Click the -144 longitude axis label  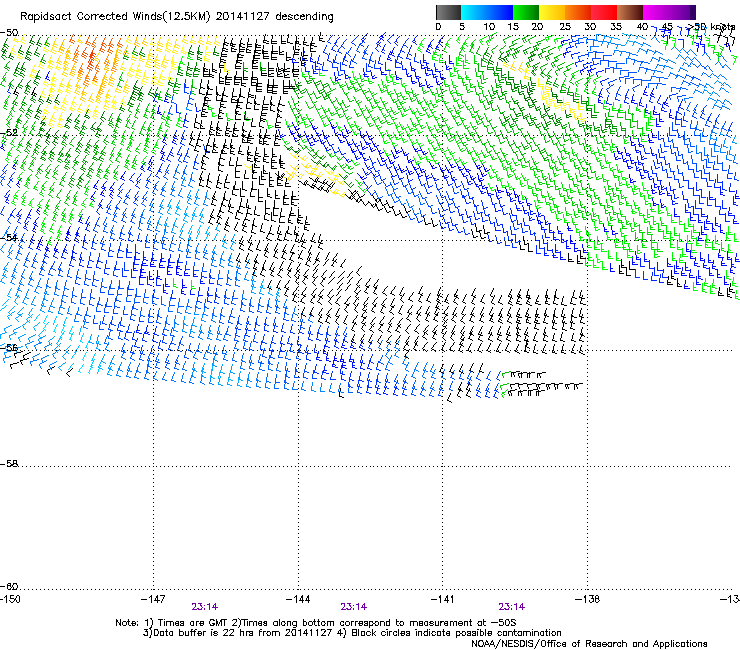[298, 599]
